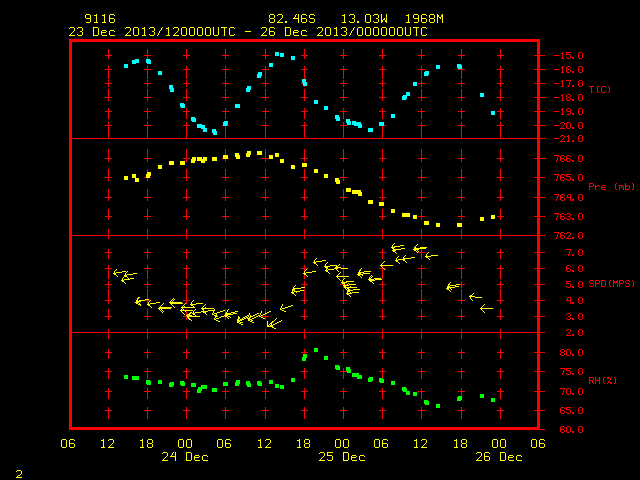The image size is (640, 480).
Task: Select the 26 Dec date label
Action: tap(499, 457)
